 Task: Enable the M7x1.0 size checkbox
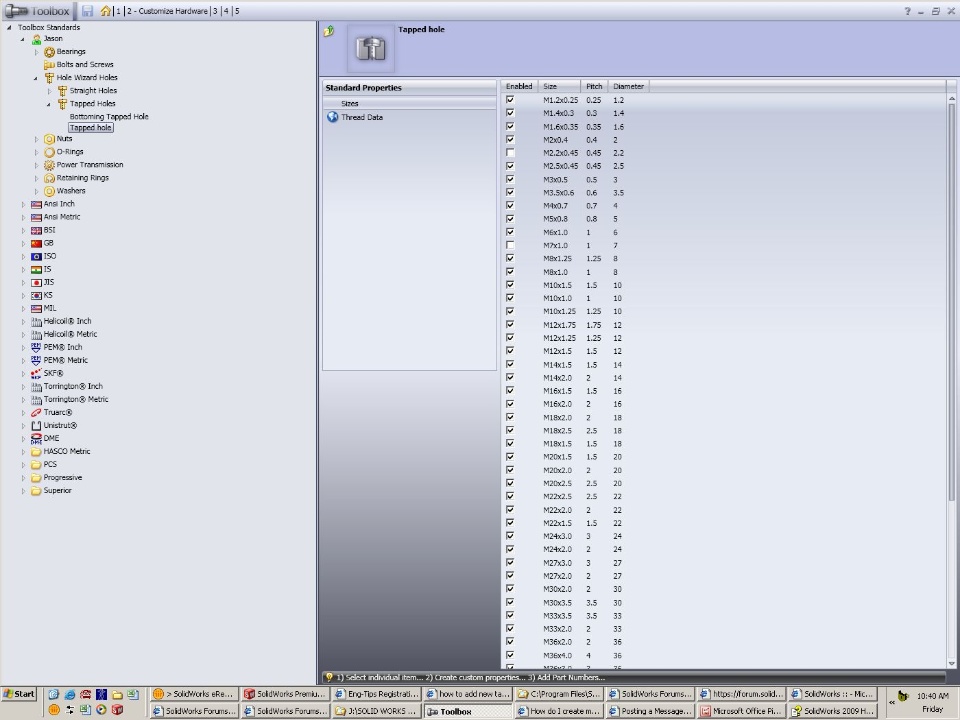[510, 245]
